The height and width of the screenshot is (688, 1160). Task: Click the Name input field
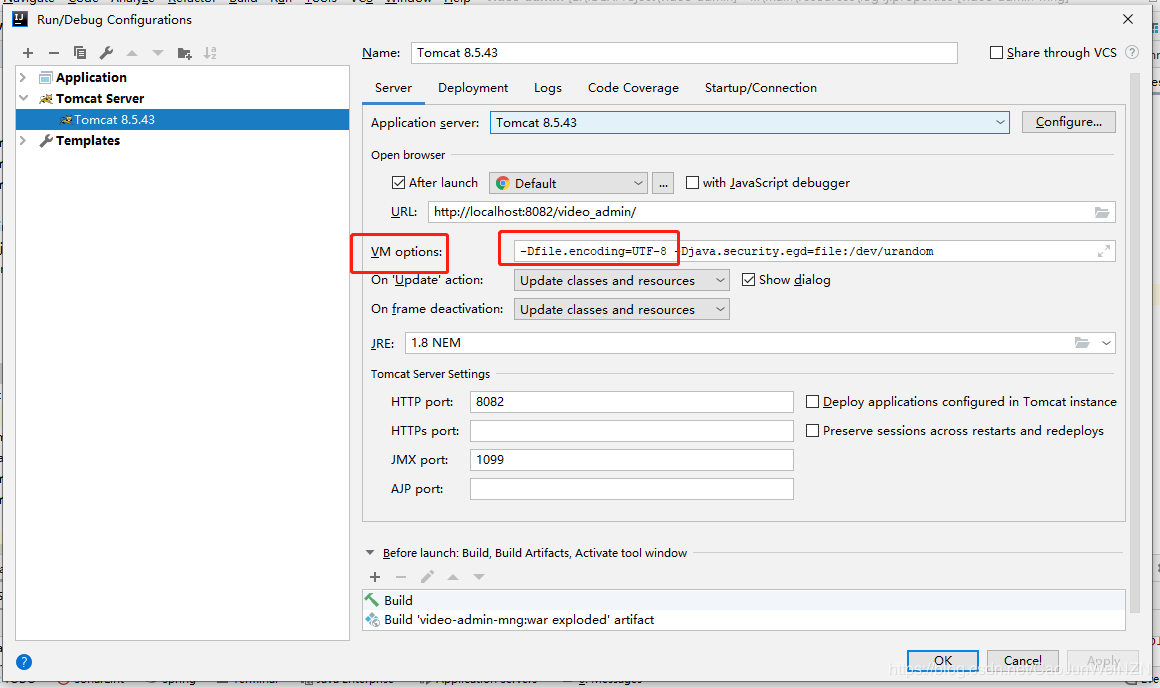[x=684, y=53]
